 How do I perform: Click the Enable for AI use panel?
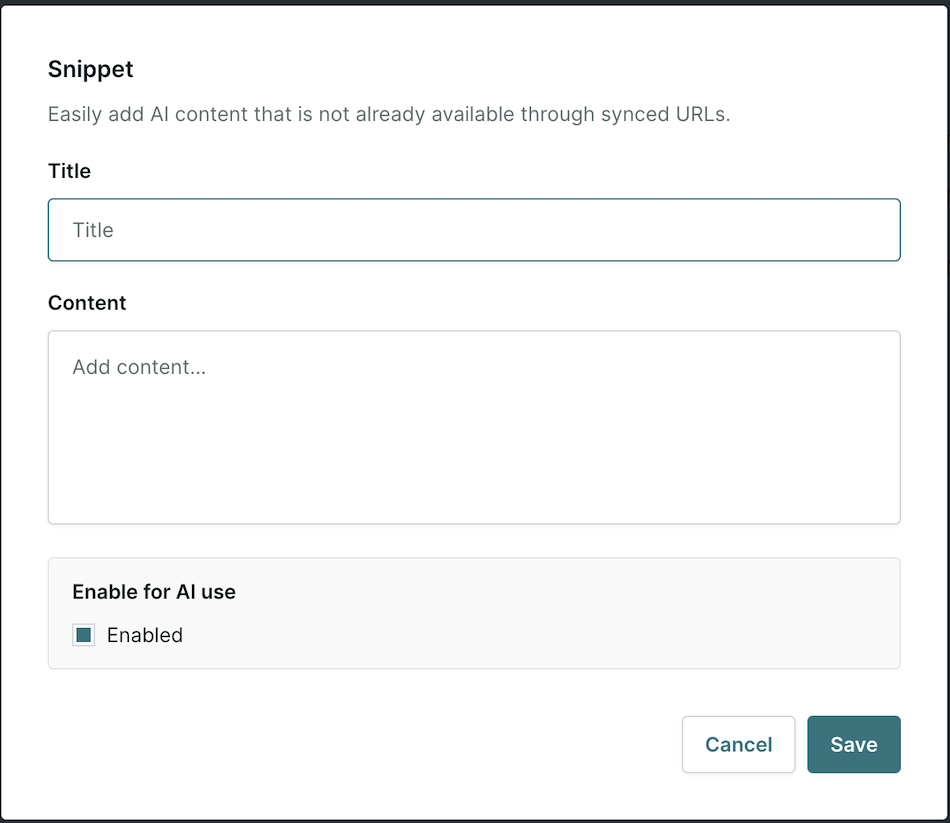(x=474, y=613)
